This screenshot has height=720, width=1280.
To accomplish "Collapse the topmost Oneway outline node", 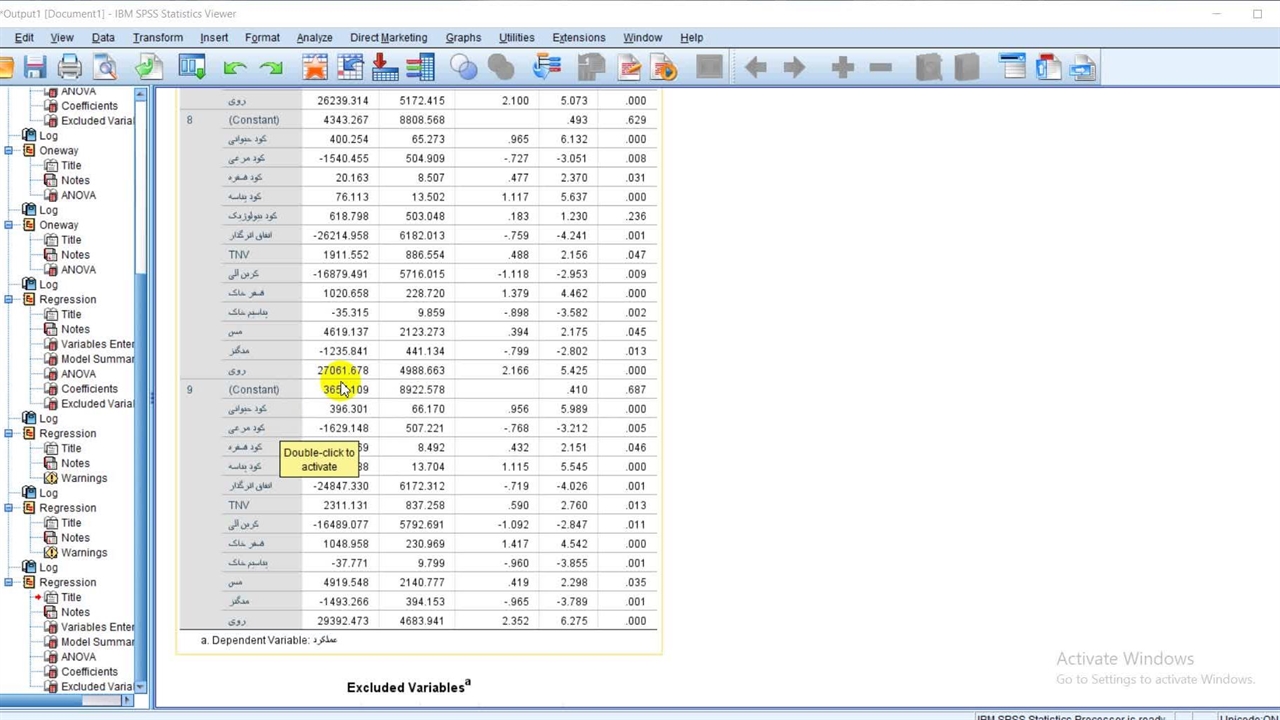I will tap(9, 151).
